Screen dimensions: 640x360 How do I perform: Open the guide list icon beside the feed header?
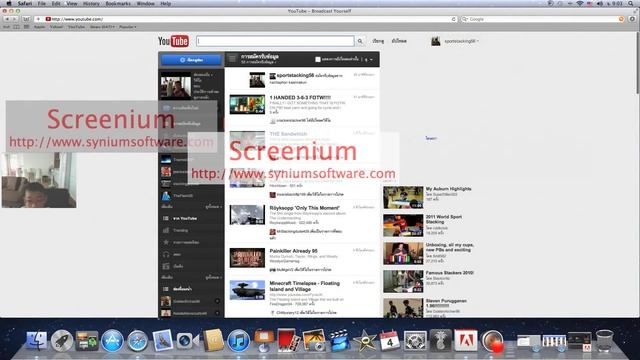tap(232, 59)
